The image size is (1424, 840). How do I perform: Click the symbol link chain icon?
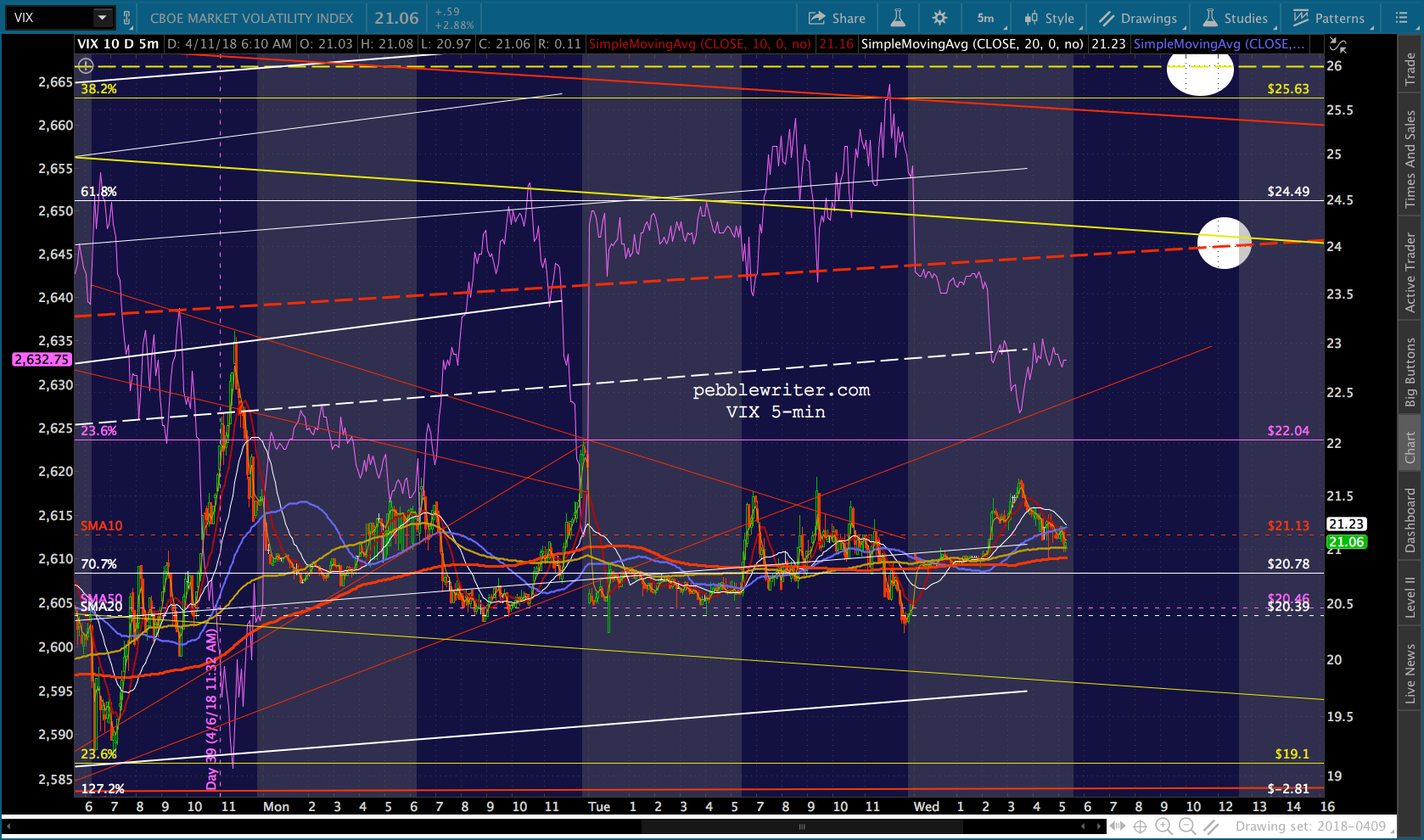(127, 18)
